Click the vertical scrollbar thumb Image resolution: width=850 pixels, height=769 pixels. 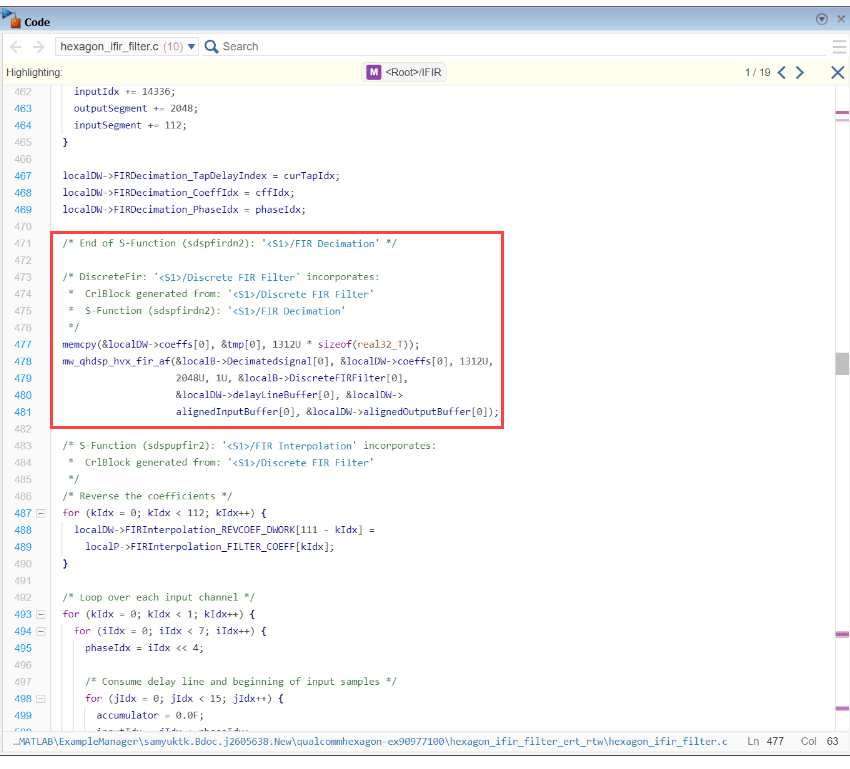coord(842,364)
